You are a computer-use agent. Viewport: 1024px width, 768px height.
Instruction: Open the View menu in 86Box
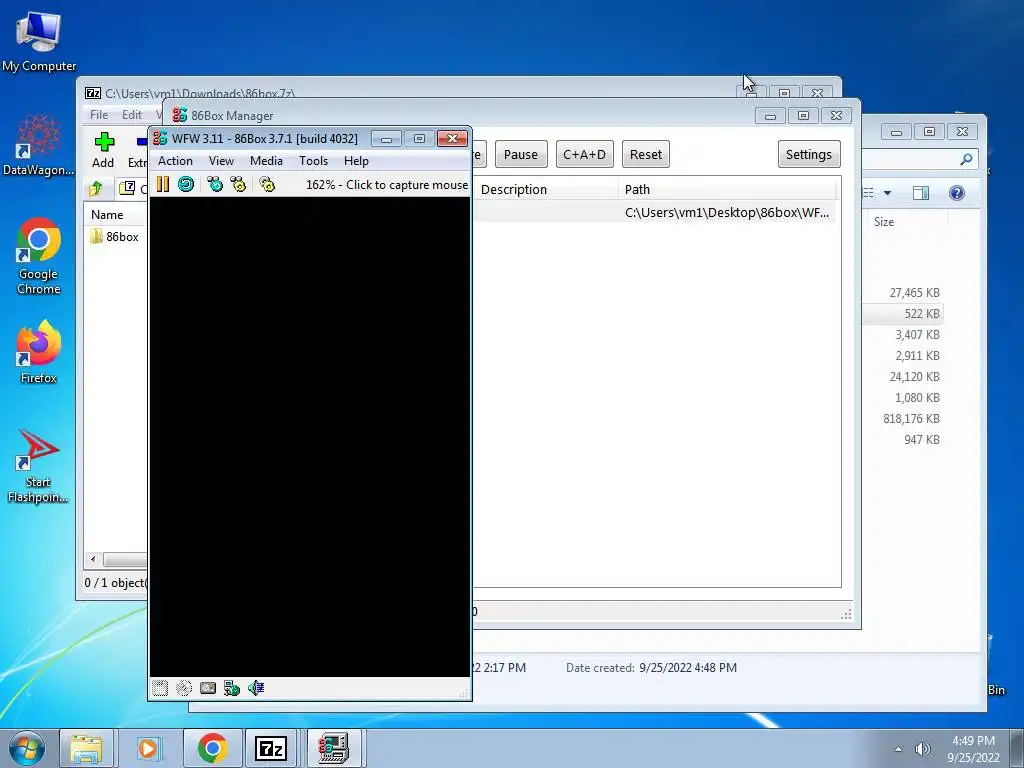tap(221, 161)
